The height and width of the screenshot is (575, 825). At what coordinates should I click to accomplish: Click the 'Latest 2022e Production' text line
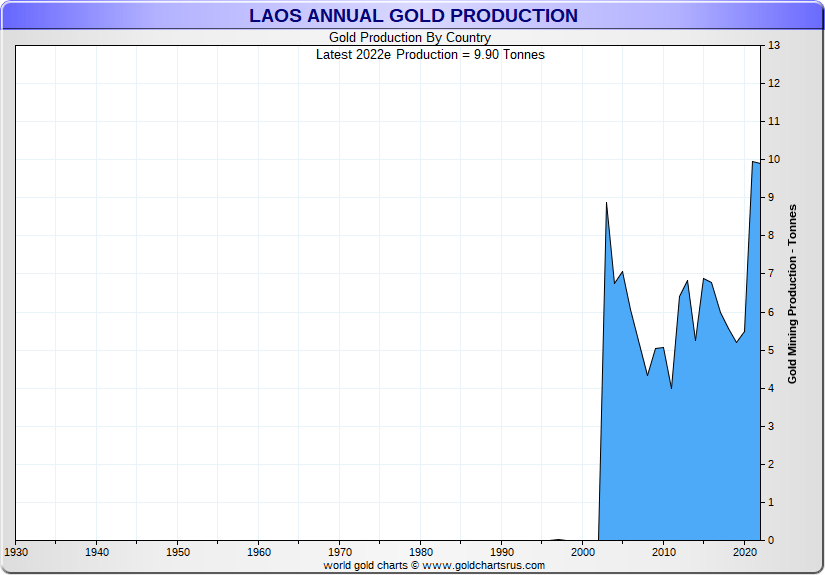point(430,54)
